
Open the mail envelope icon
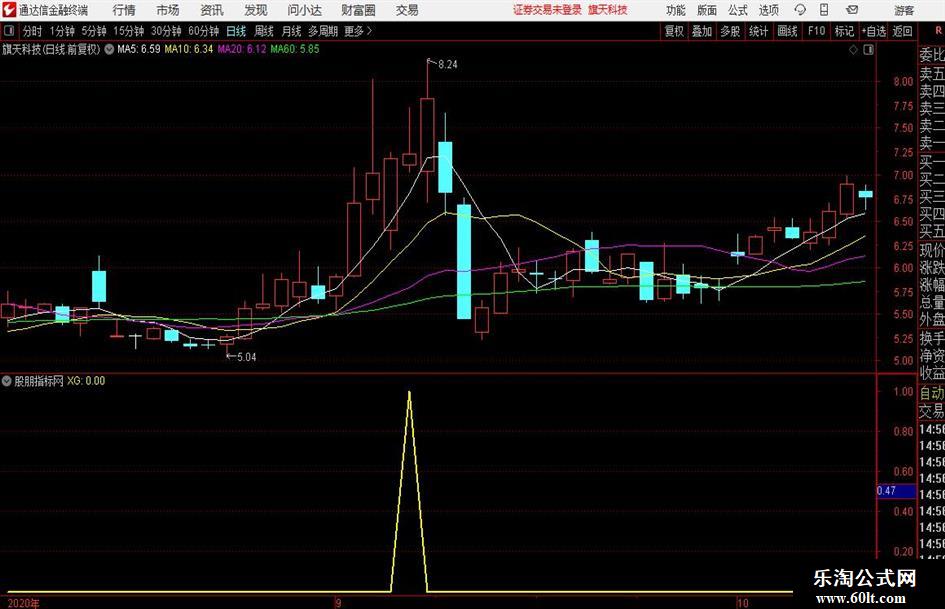pyautogui.click(x=852, y=10)
